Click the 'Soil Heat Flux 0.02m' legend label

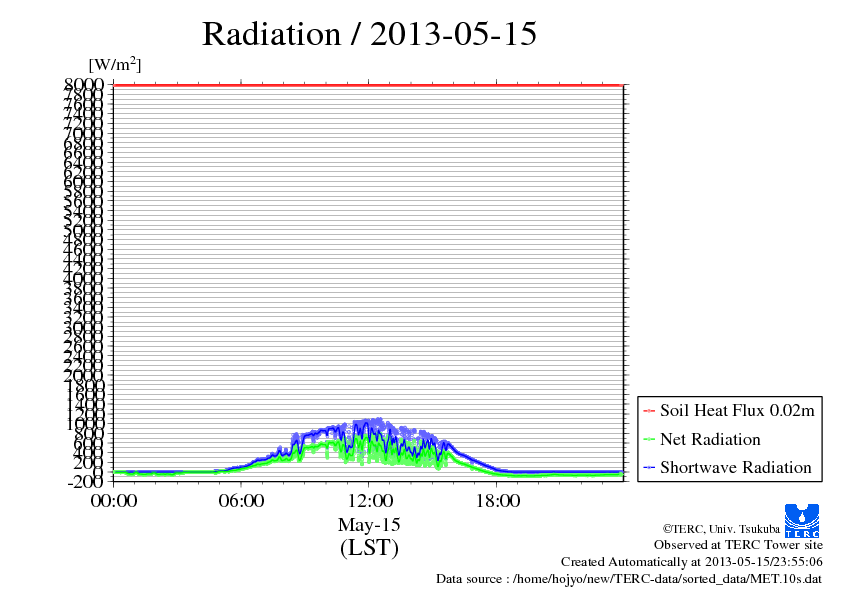pos(737,411)
